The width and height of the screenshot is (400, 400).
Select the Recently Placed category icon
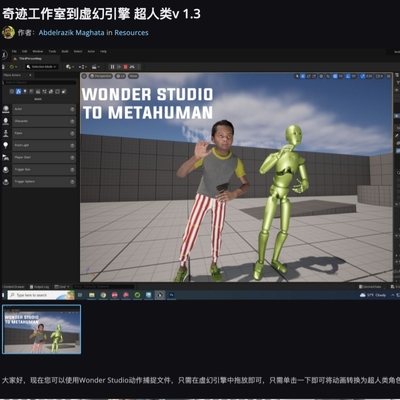point(12,91)
